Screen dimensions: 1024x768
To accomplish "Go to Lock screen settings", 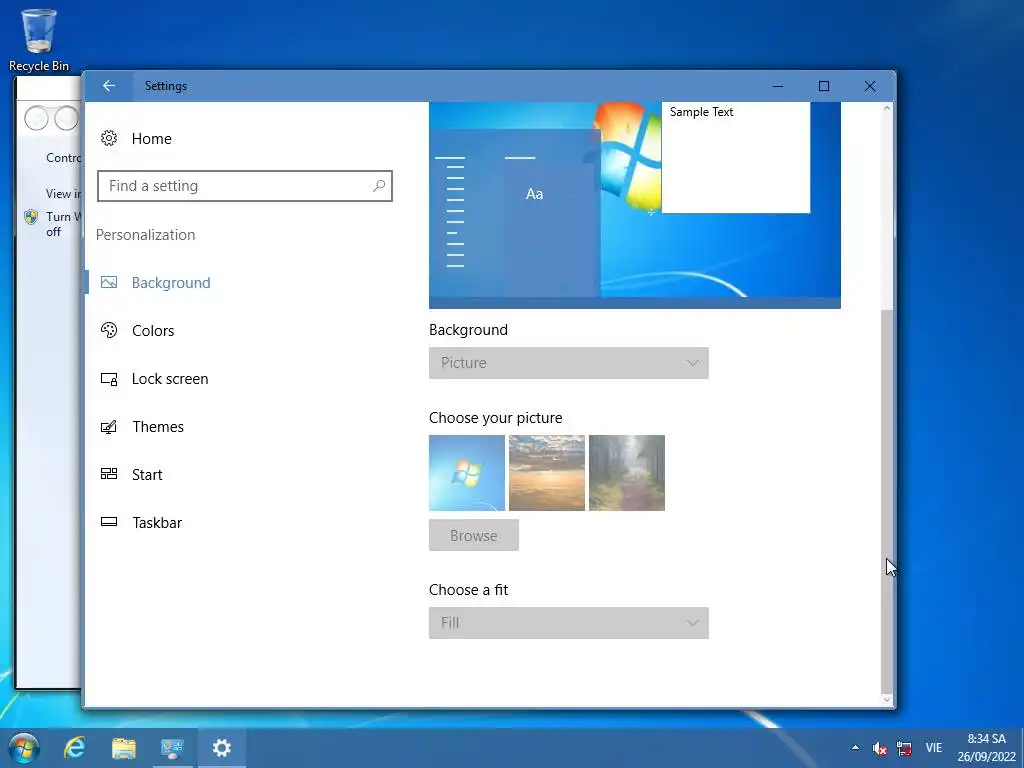I will [170, 379].
